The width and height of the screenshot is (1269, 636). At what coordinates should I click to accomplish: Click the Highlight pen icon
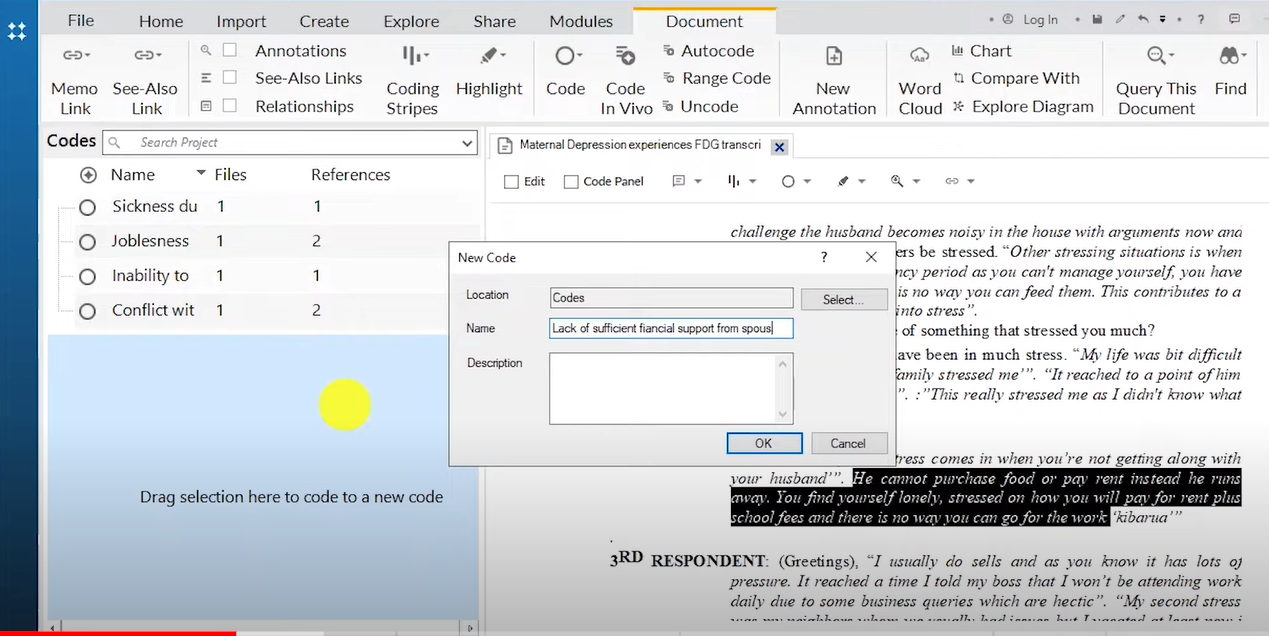(490, 56)
